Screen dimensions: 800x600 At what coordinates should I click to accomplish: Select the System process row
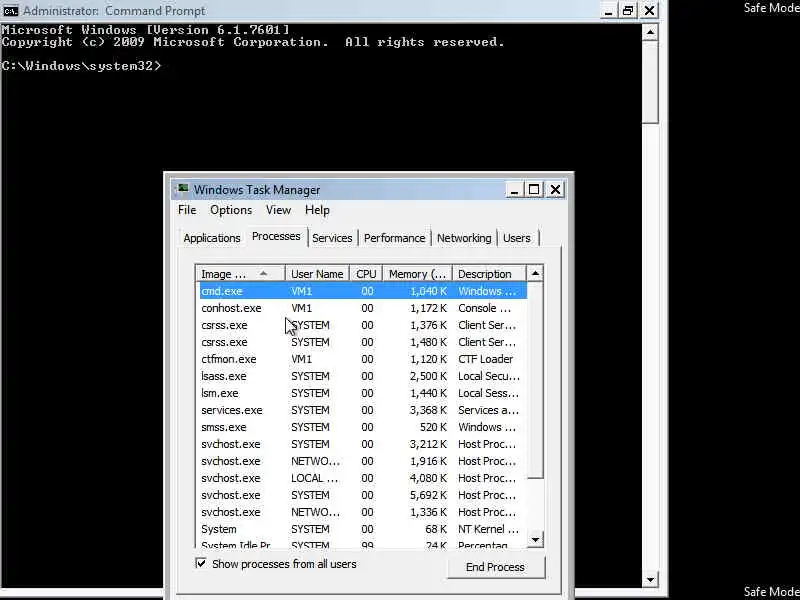pos(362,529)
